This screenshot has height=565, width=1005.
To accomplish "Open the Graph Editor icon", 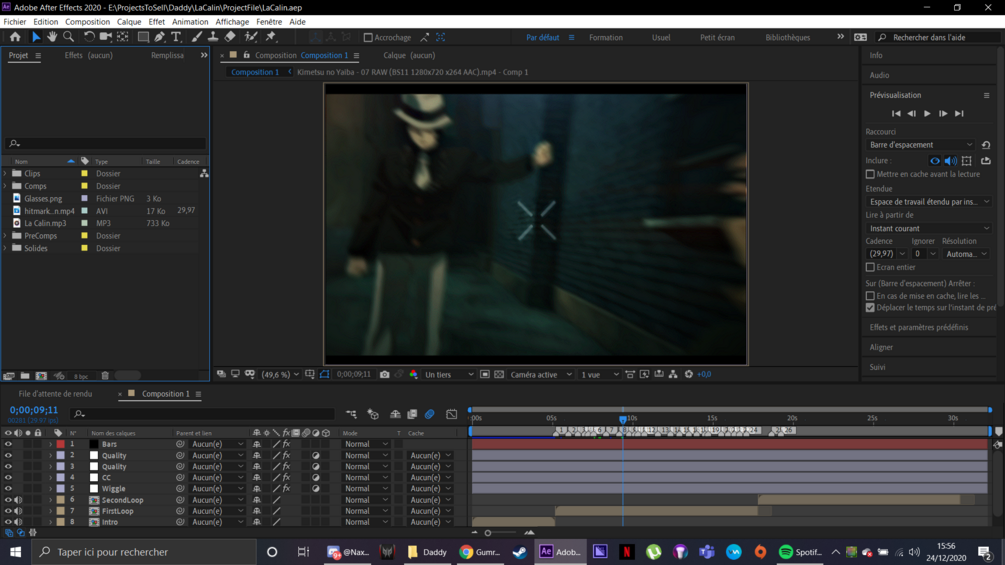I will pyautogui.click(x=451, y=414).
